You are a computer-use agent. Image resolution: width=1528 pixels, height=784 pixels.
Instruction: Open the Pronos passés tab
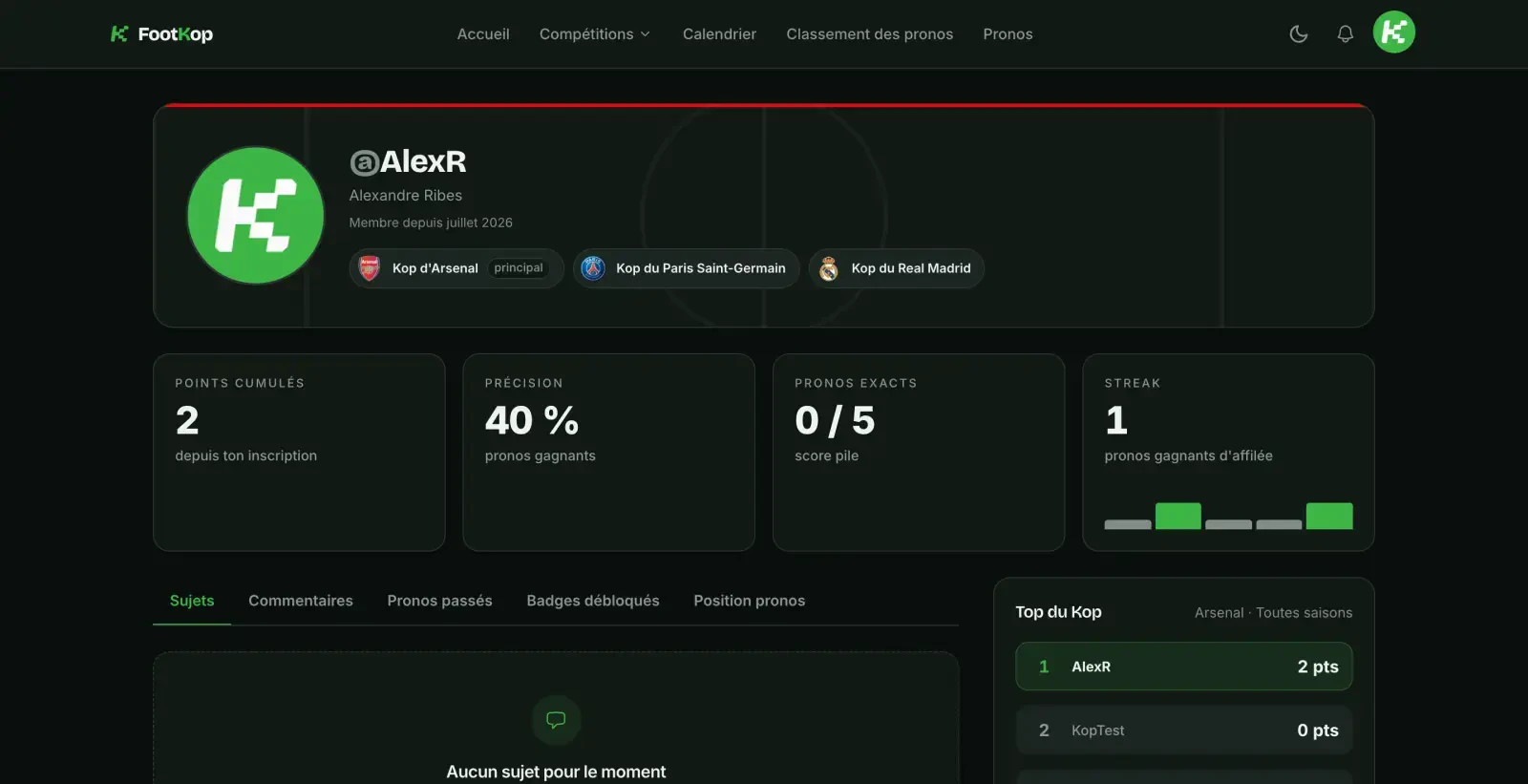[439, 601]
